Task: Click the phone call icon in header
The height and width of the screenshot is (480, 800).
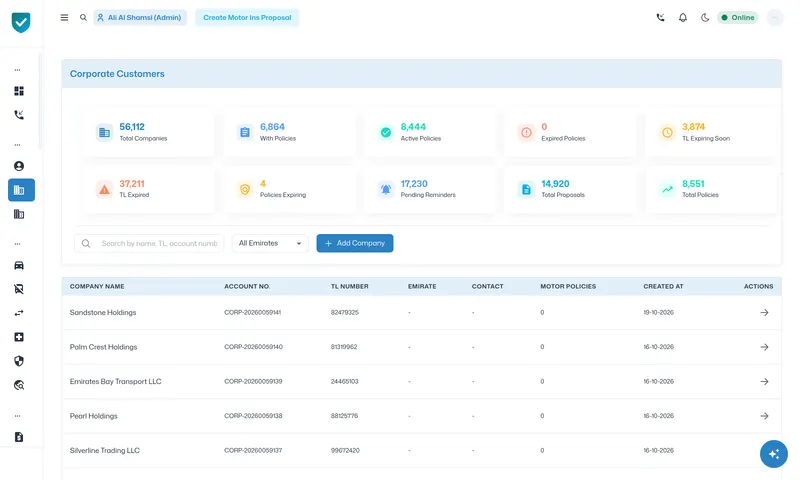Action: (x=660, y=17)
